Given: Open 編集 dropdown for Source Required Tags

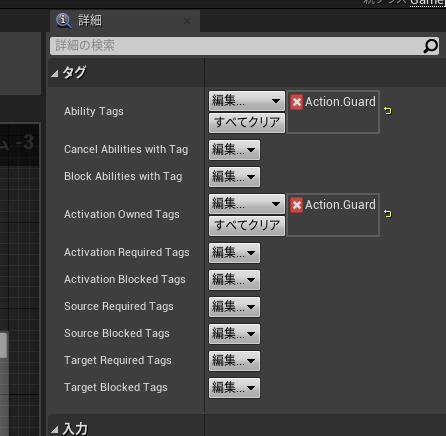Looking at the screenshot, I should [234, 307].
